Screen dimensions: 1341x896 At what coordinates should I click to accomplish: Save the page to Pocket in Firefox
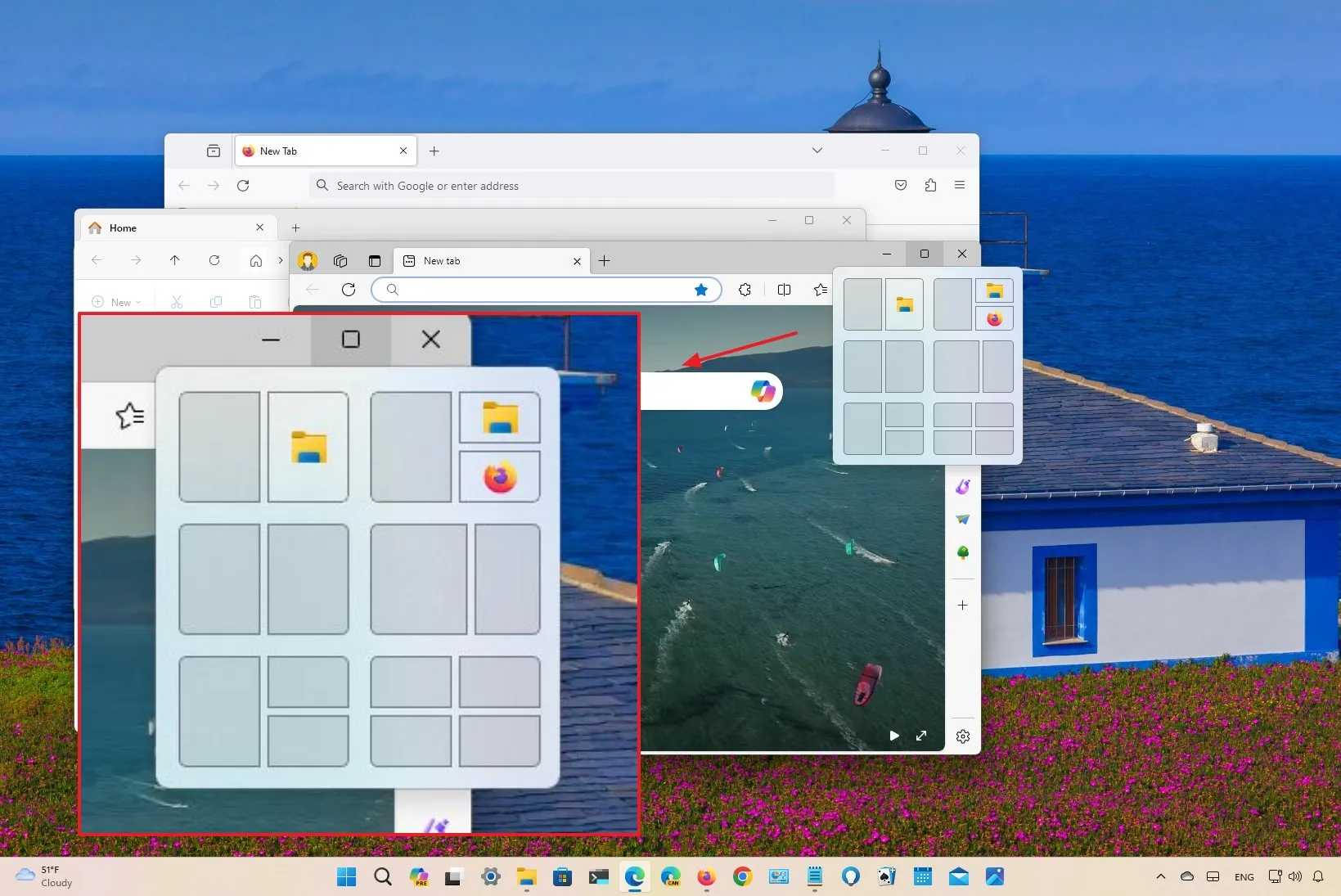pyautogui.click(x=900, y=185)
